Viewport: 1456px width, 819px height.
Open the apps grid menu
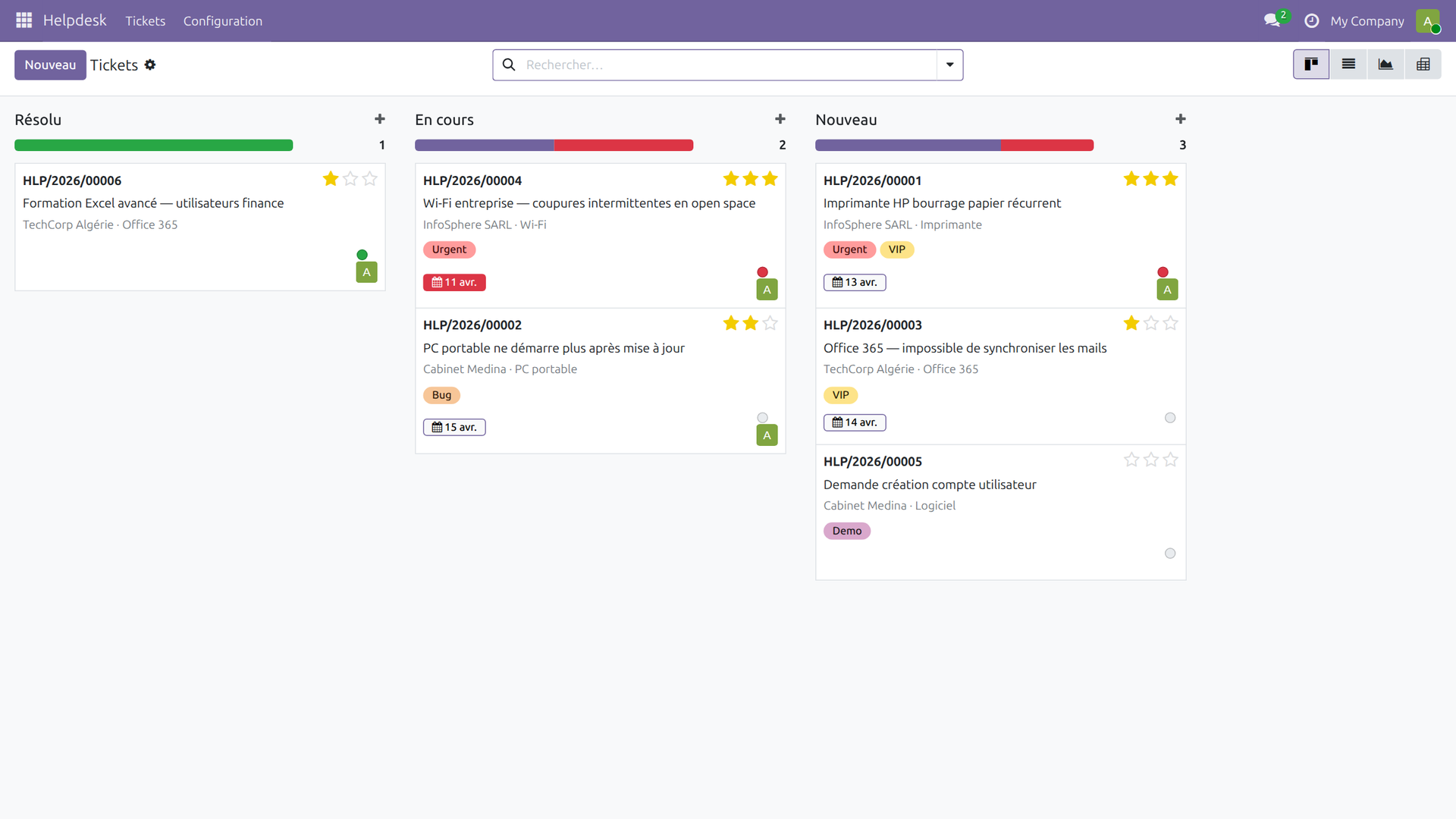[24, 20]
